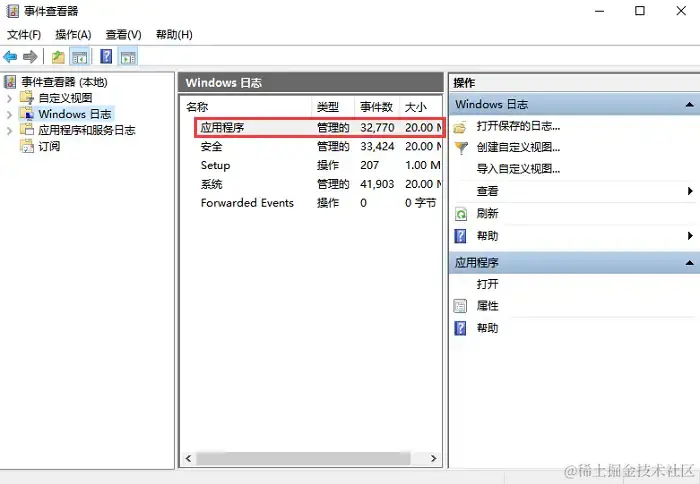Open the 查看 submenu arrow
Screen dimensions: 700x484
(690, 191)
